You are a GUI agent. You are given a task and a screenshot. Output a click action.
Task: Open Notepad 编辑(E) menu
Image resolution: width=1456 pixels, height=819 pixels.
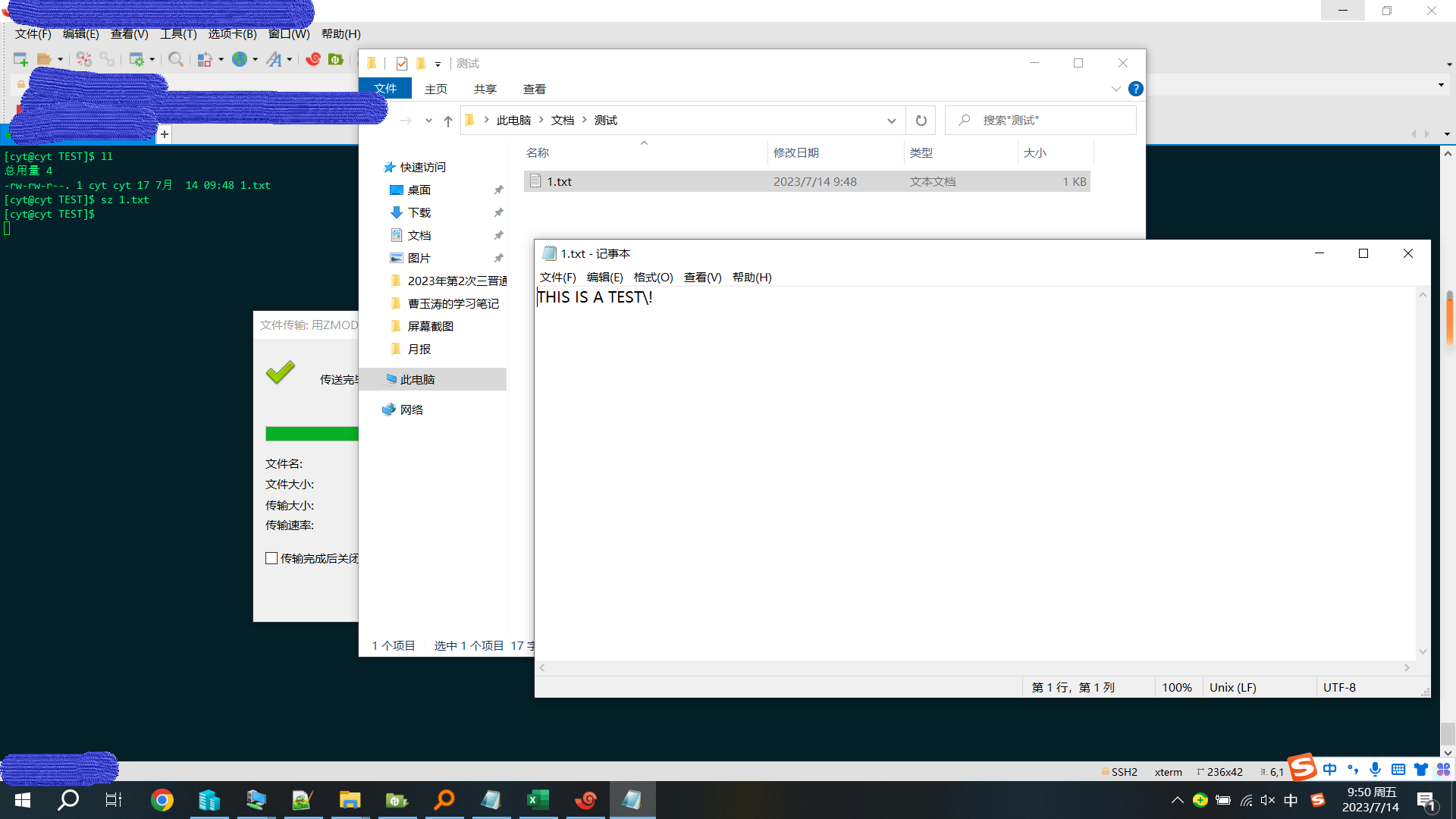pyautogui.click(x=605, y=278)
